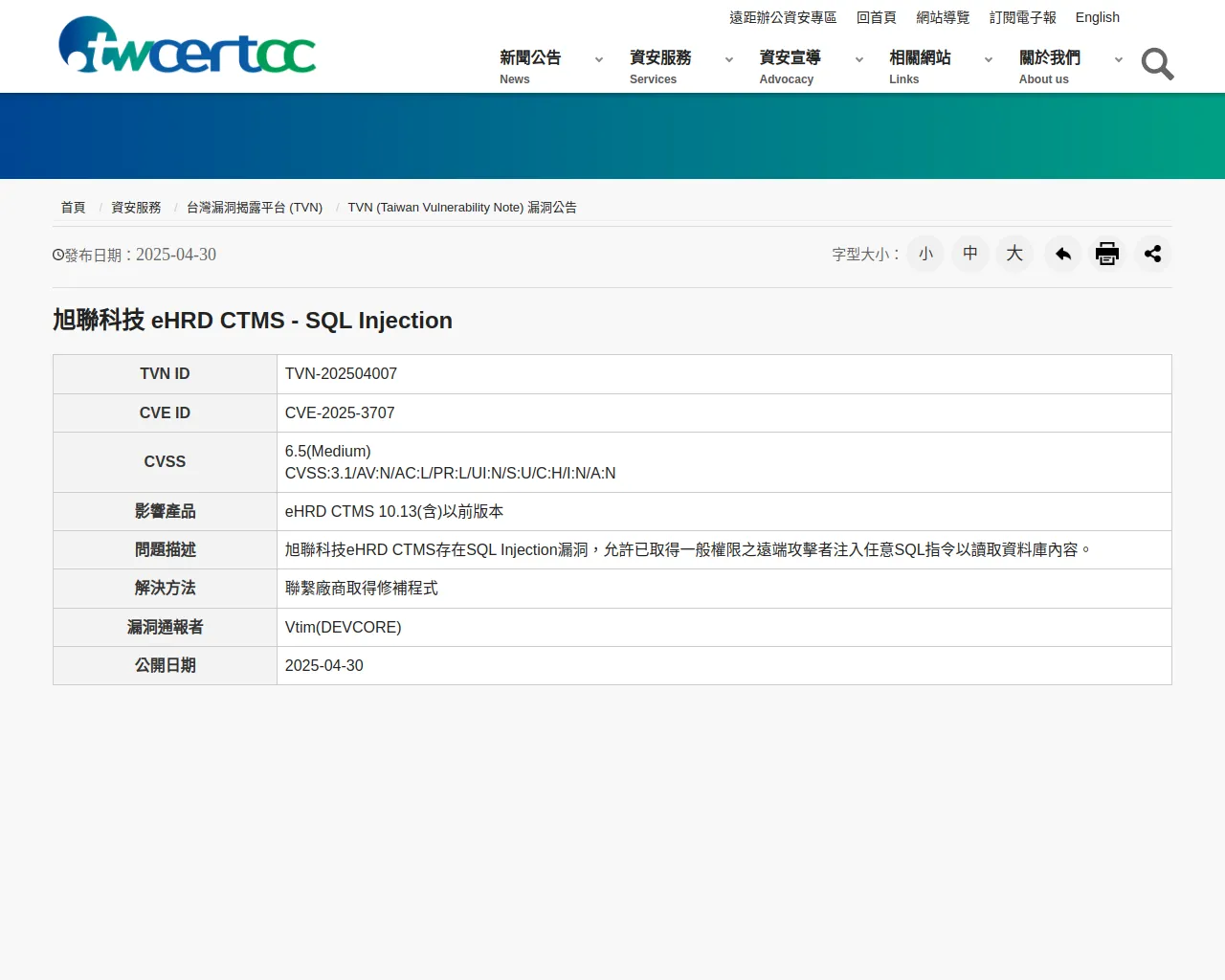Click the CVSS header cell
This screenshot has width=1225, height=980.
(165, 461)
